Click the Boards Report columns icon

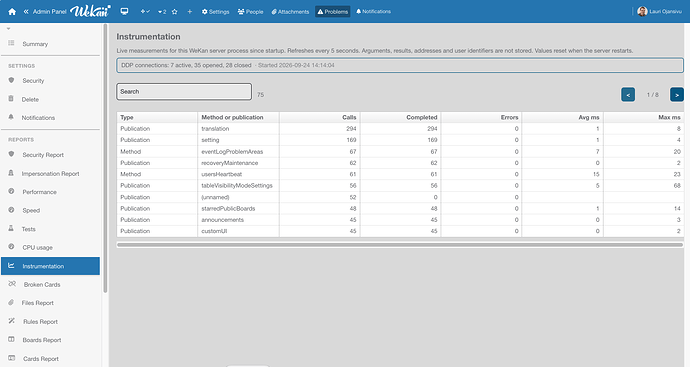click(x=11, y=339)
